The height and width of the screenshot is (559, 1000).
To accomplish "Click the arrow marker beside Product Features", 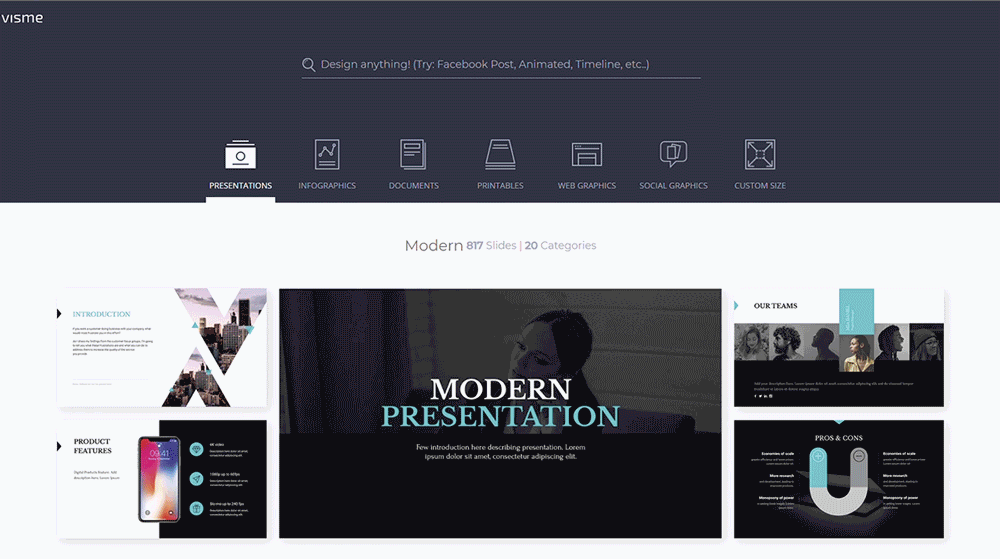I will click(x=59, y=446).
